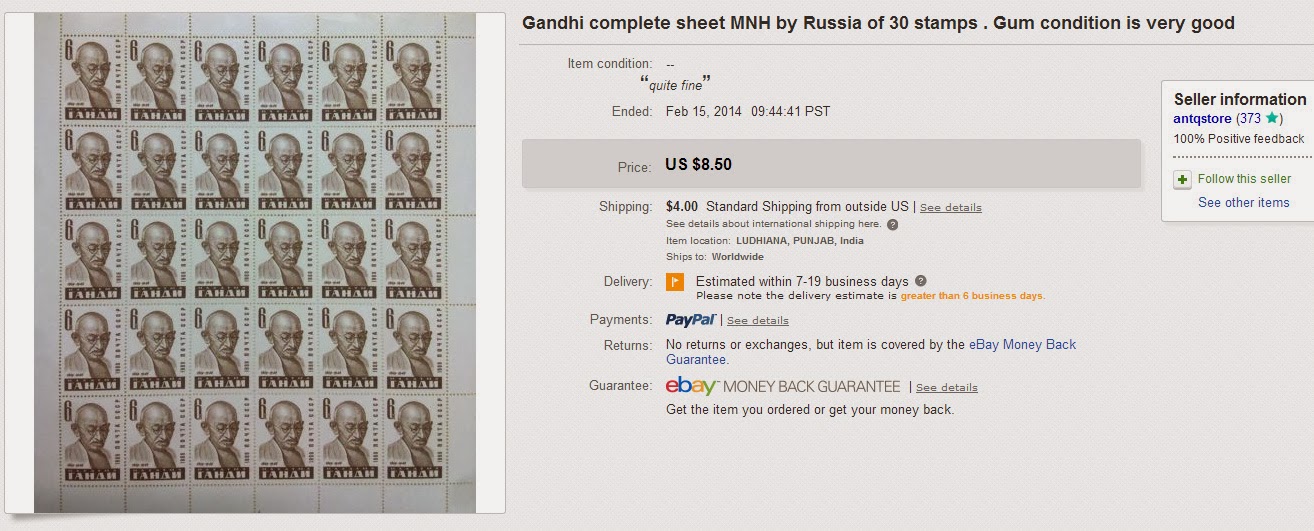Open the antqstore seller profile link
This screenshot has height=531, width=1314.
click(x=1202, y=118)
